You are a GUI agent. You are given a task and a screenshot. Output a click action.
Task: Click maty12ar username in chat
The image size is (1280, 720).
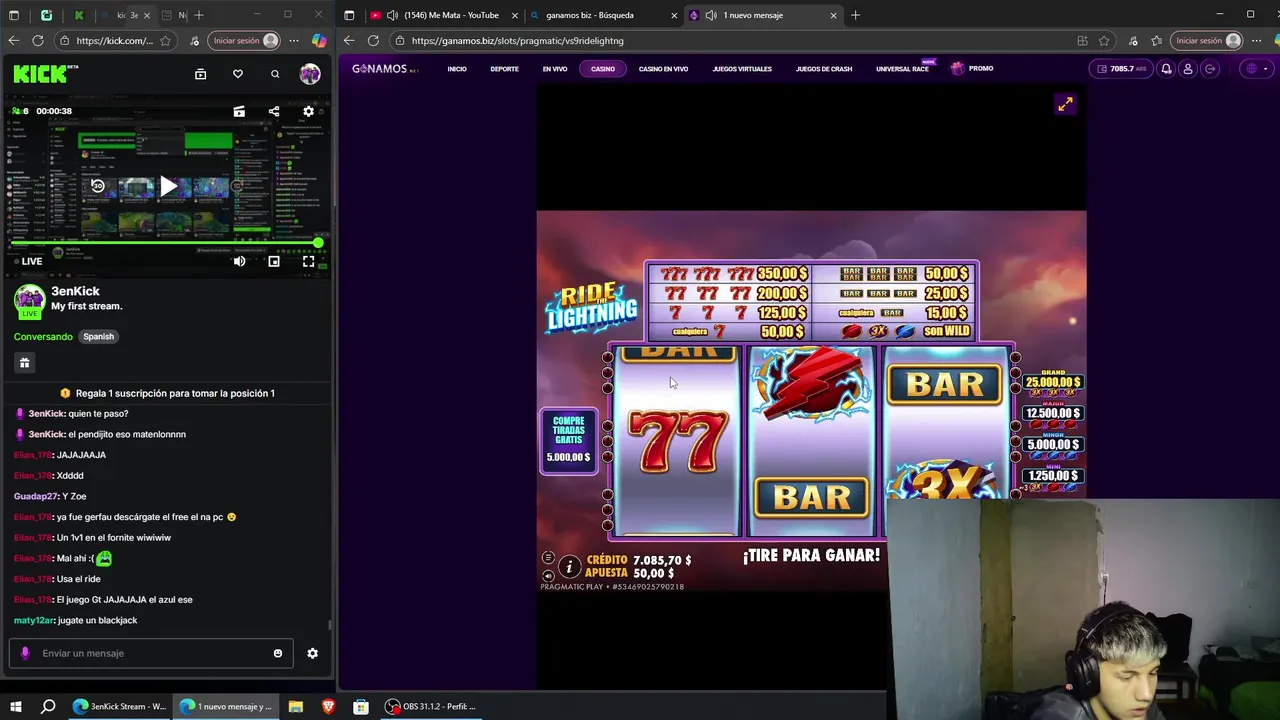33,620
